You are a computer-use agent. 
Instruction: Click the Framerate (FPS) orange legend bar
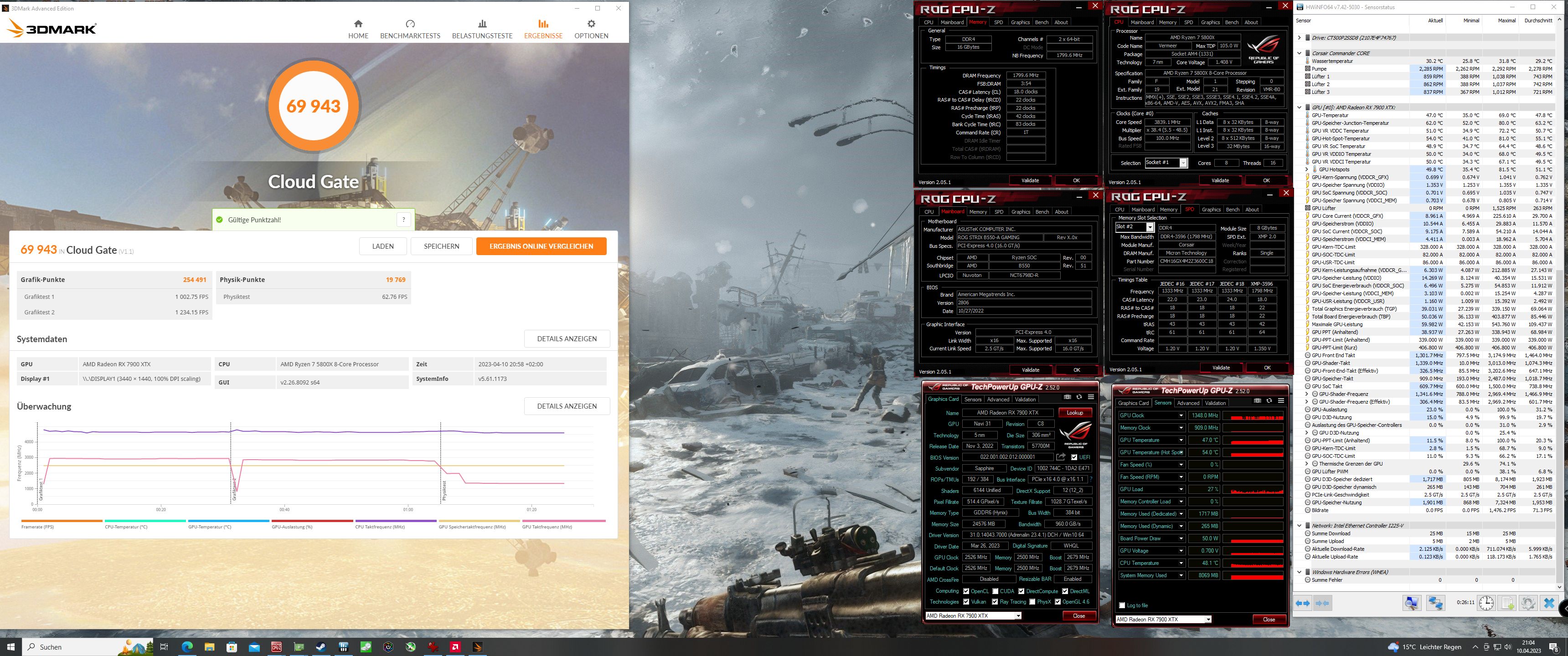tap(62, 521)
